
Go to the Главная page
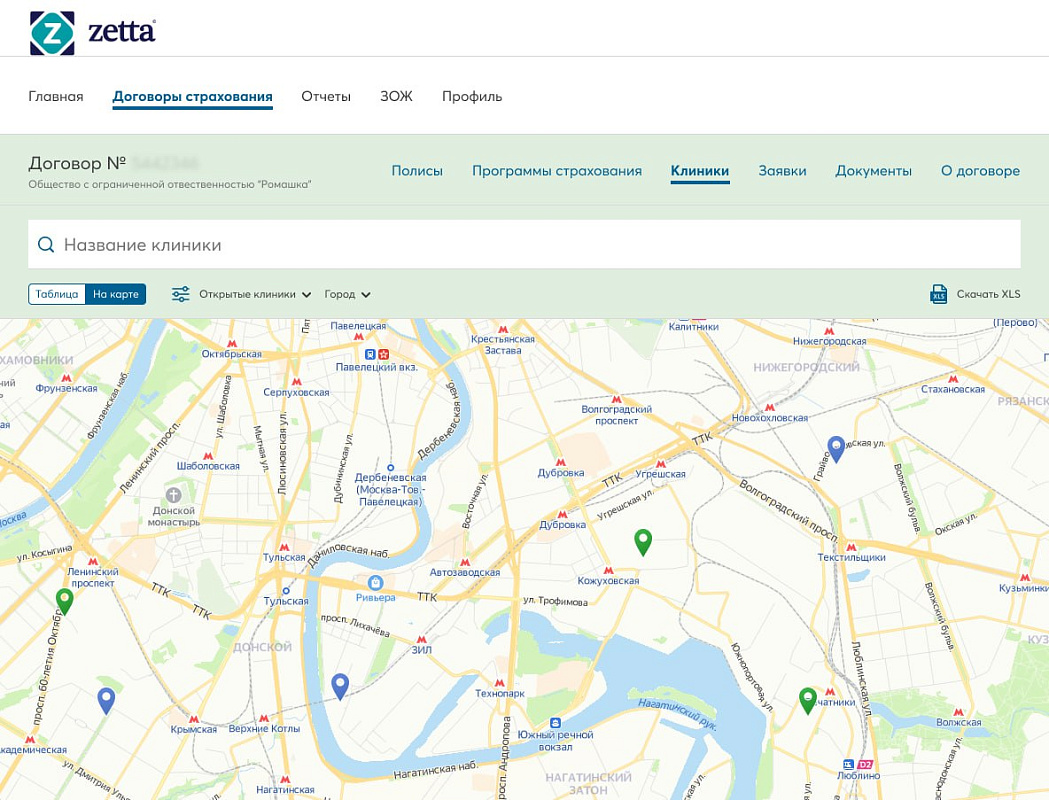point(56,97)
